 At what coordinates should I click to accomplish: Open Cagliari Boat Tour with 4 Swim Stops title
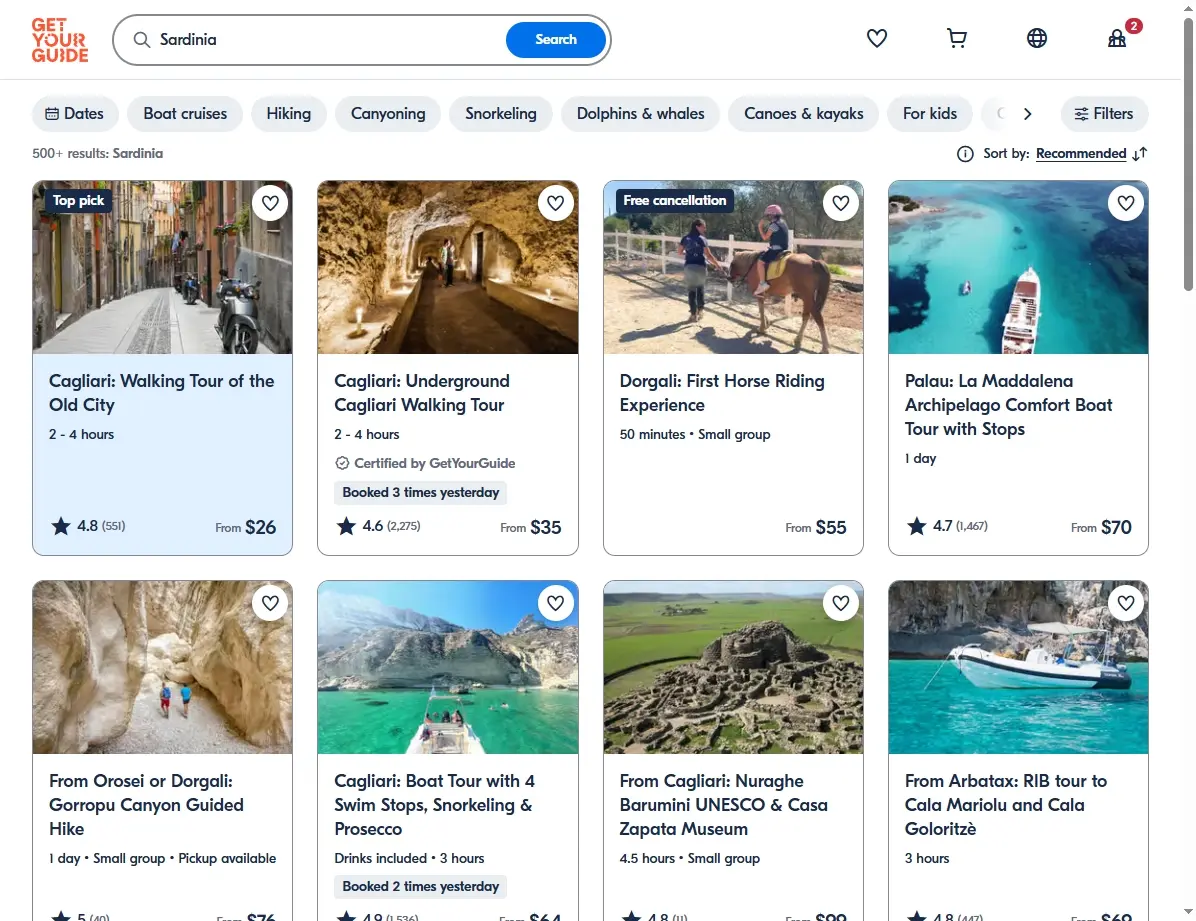(x=435, y=805)
